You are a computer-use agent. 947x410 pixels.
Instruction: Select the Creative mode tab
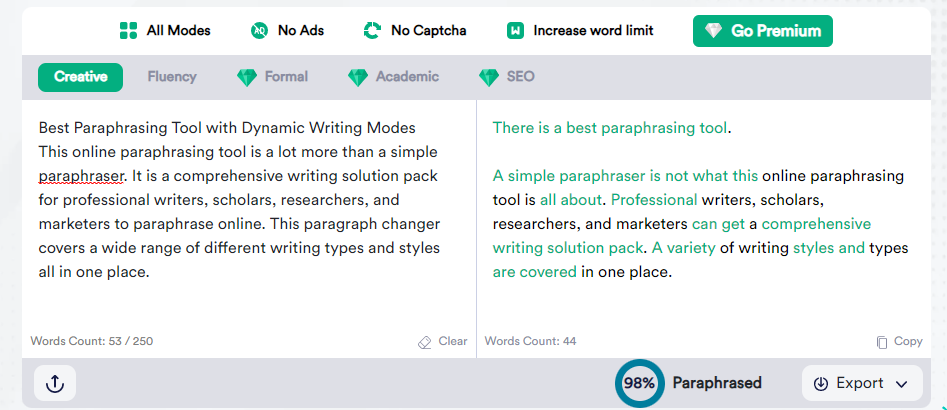coord(80,77)
